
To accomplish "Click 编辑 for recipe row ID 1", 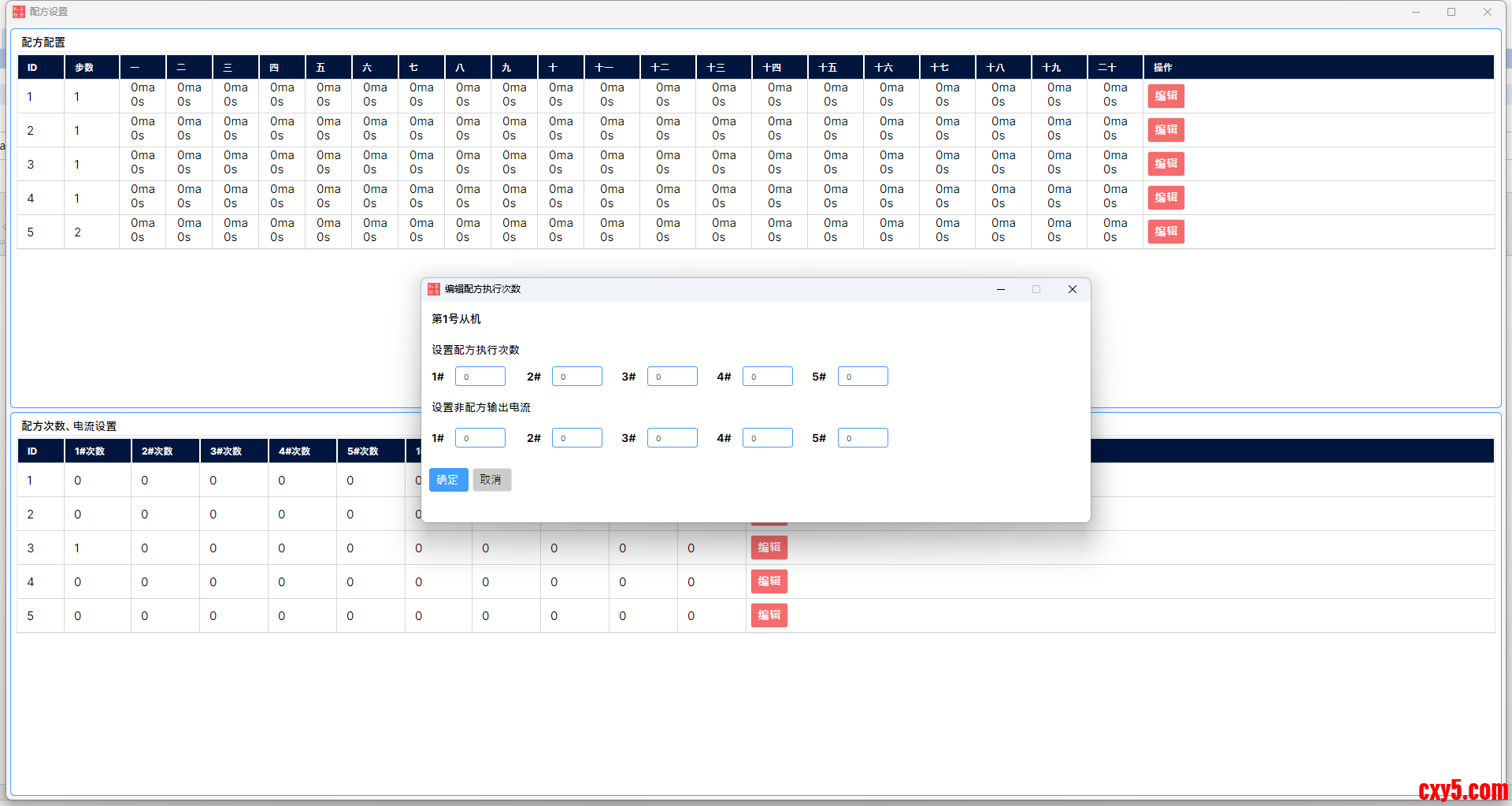I will pos(1165,96).
